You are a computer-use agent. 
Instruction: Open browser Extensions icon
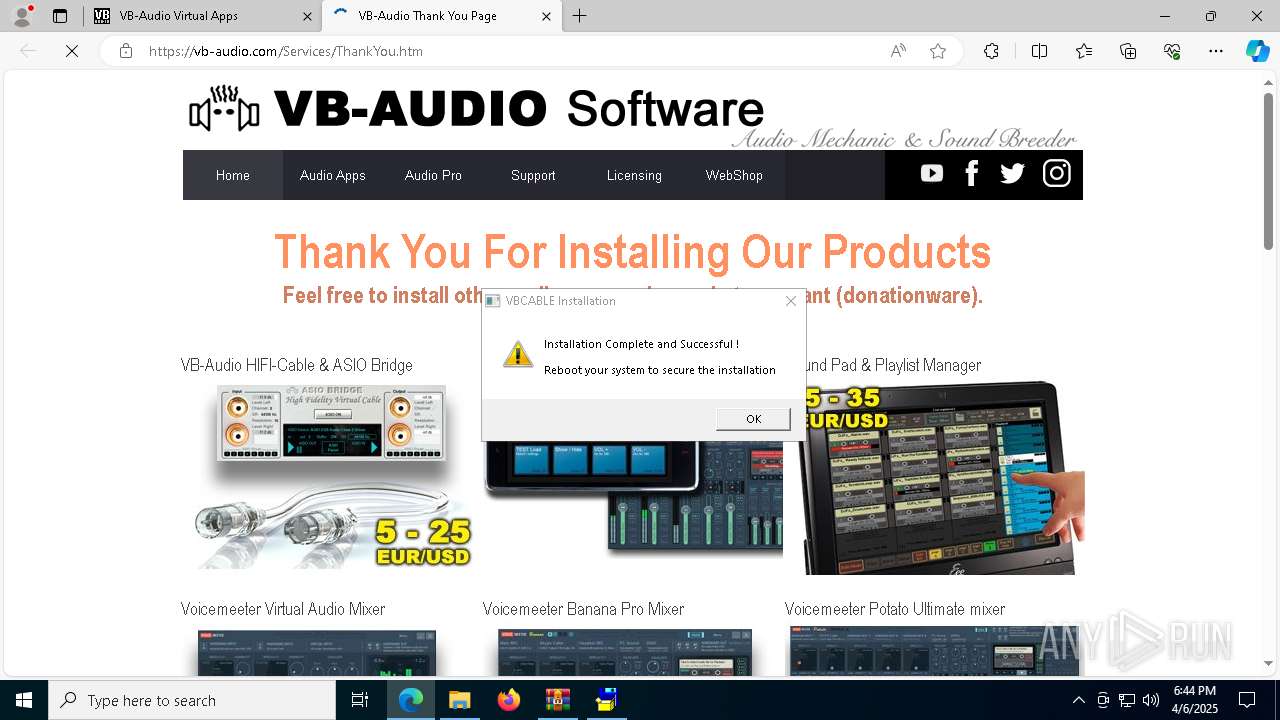click(x=991, y=51)
